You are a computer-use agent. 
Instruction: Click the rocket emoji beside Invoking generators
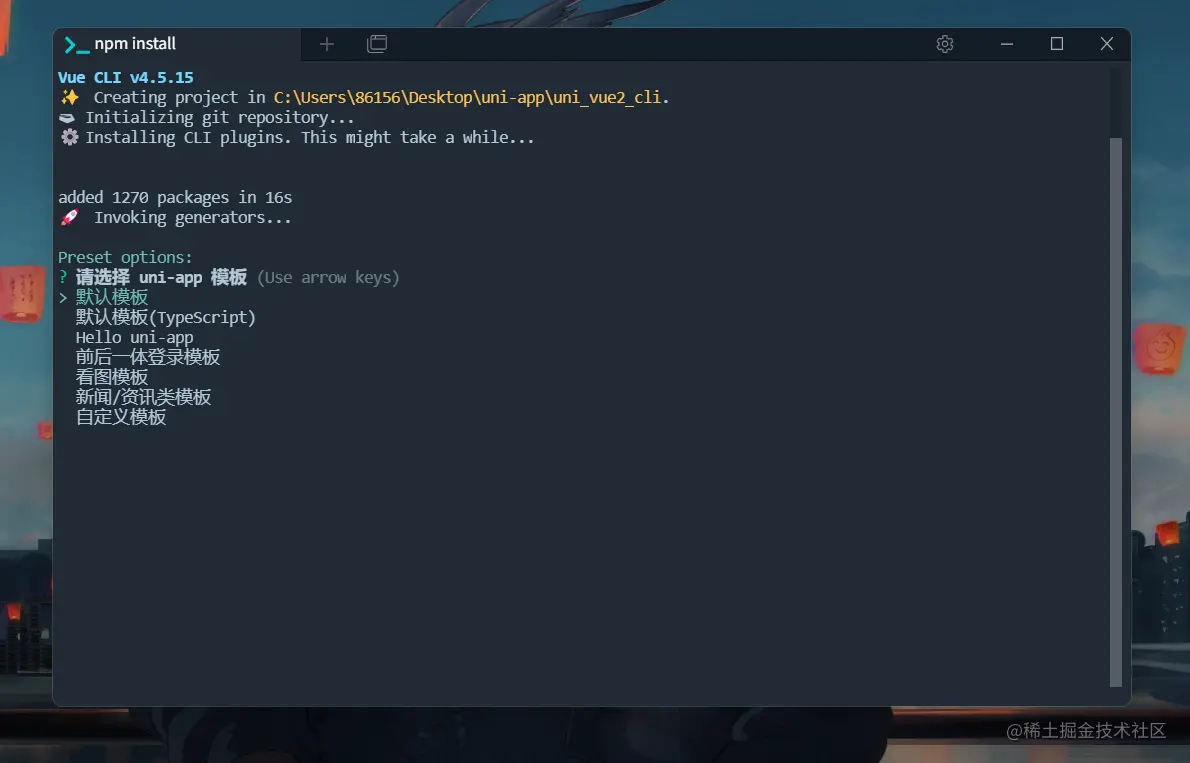(69, 218)
